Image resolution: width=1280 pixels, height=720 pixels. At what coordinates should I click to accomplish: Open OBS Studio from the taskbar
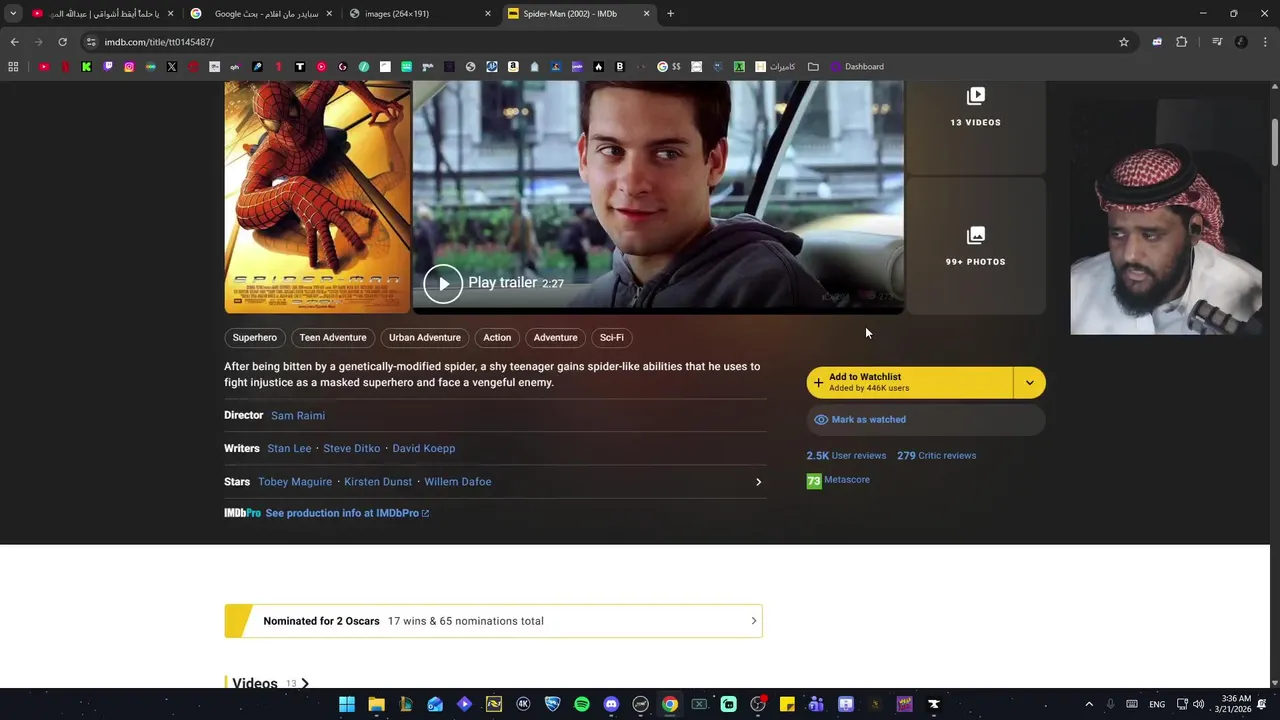click(x=758, y=704)
